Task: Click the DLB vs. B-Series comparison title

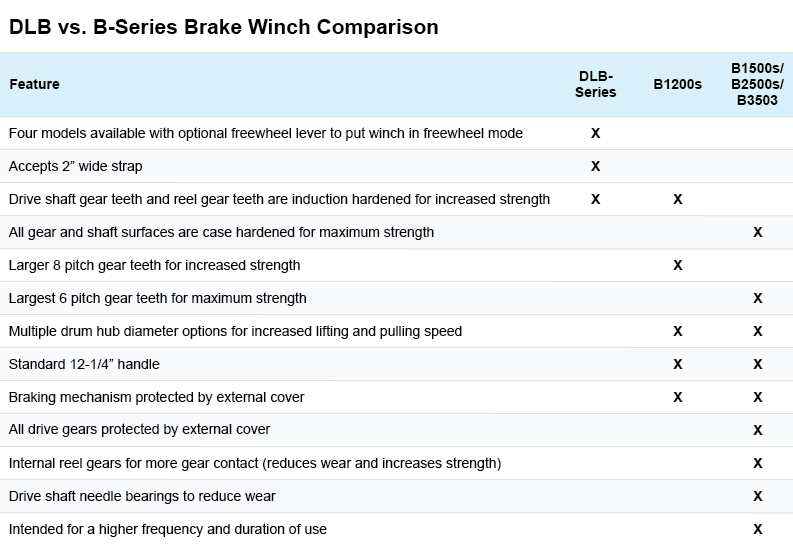Action: point(224,27)
